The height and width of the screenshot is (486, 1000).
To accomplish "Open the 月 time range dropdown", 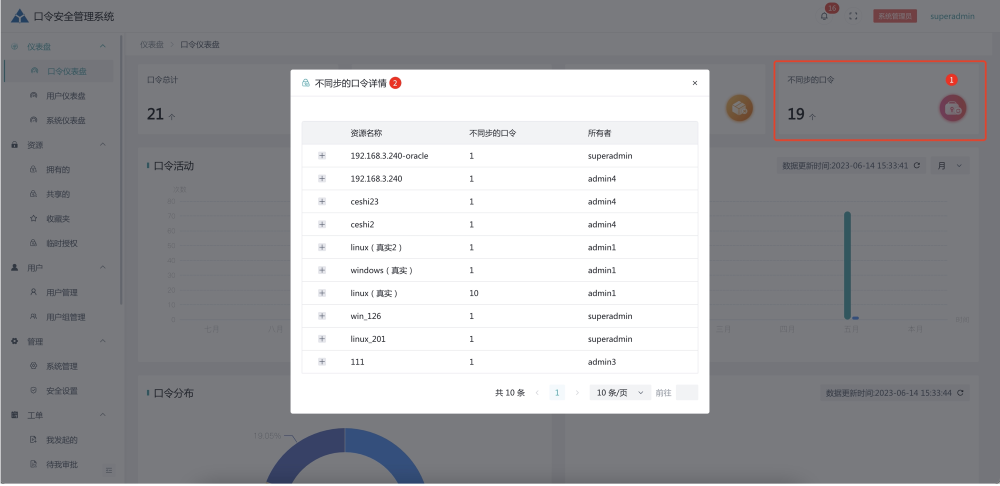I will tap(949, 165).
